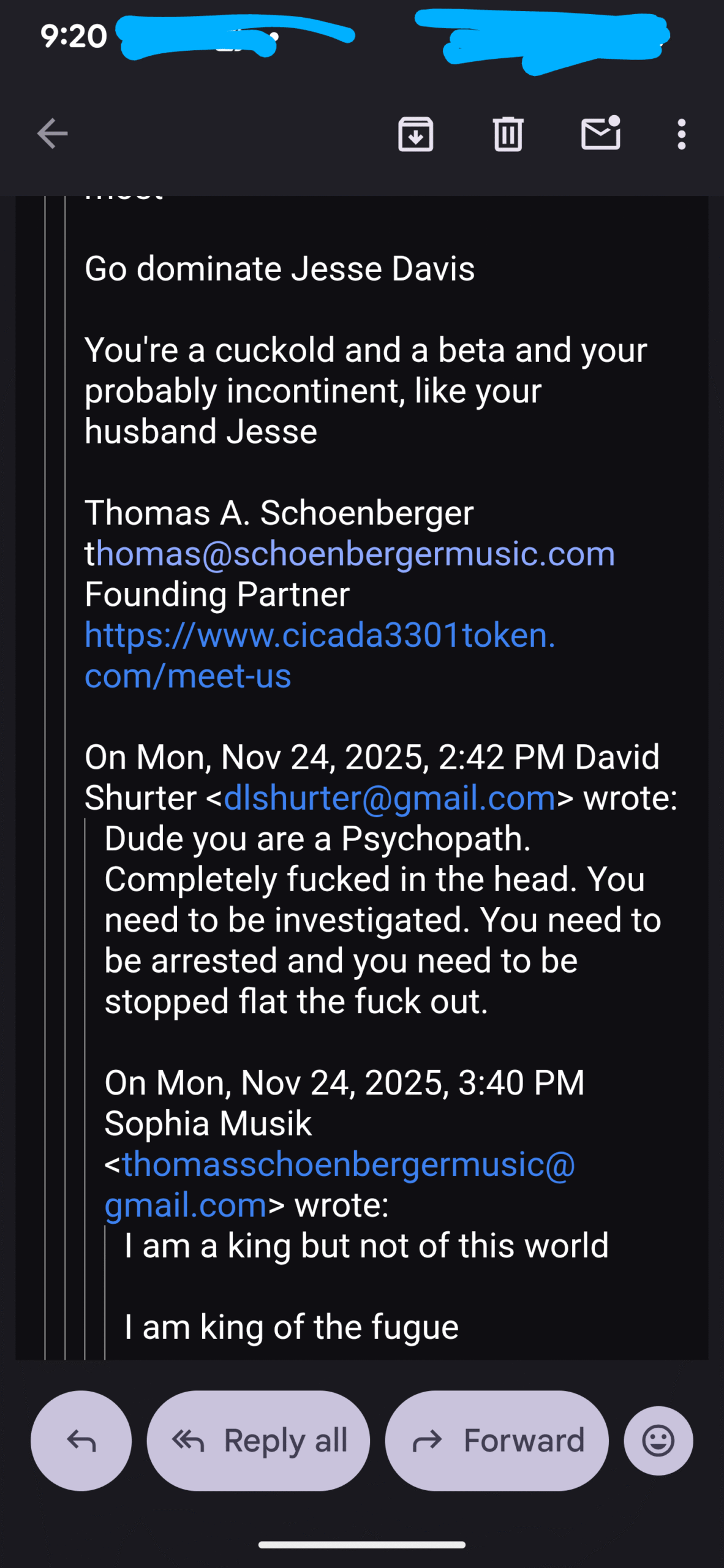Image resolution: width=724 pixels, height=1568 pixels.
Task: Mark email as unread
Action: click(x=600, y=134)
